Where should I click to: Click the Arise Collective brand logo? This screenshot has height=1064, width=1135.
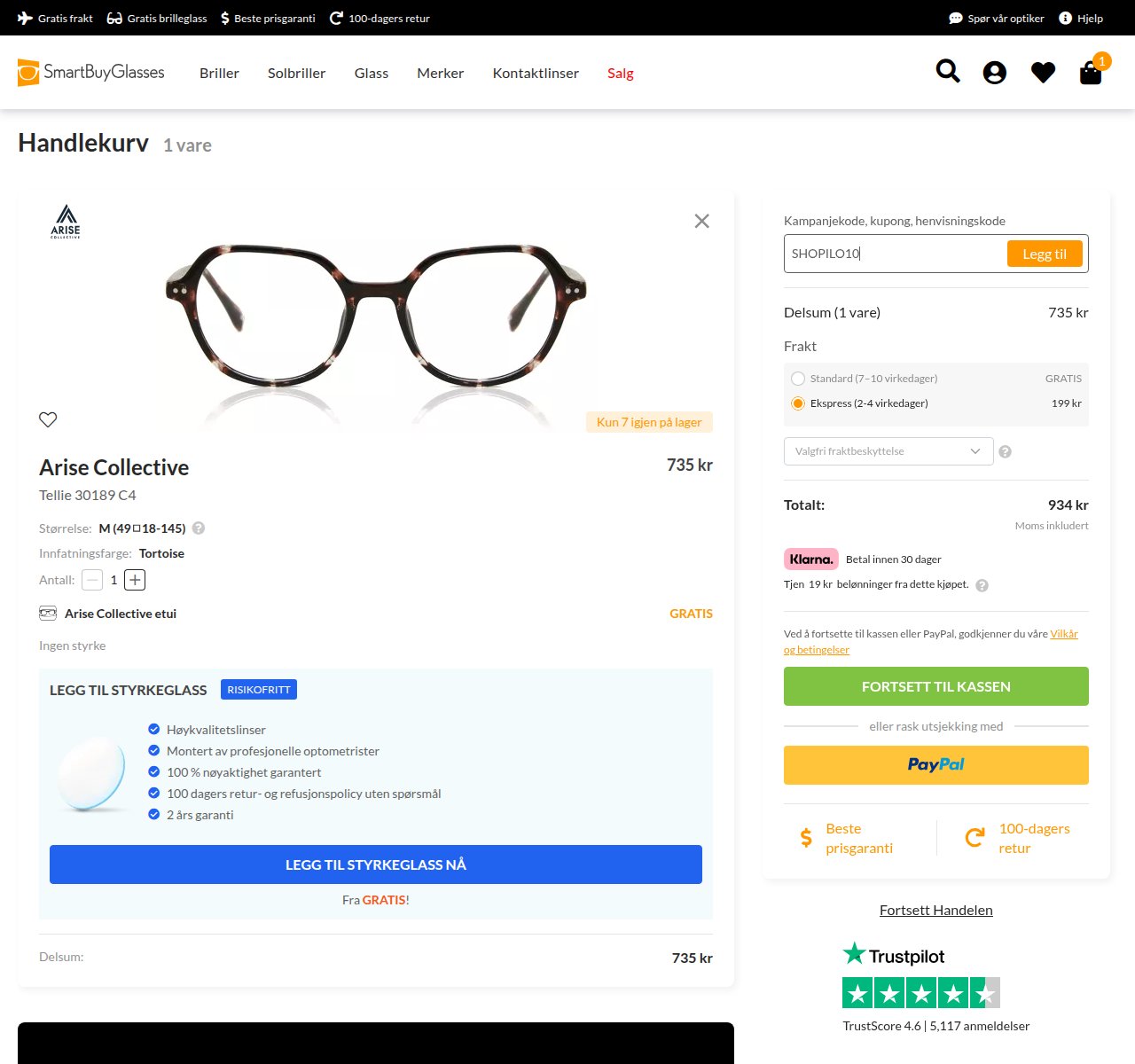click(x=66, y=222)
